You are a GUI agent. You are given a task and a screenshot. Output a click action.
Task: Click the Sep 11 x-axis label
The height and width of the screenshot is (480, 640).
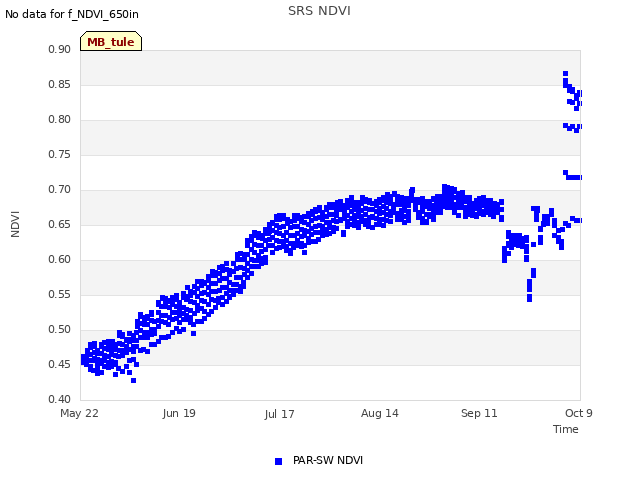[x=479, y=413]
